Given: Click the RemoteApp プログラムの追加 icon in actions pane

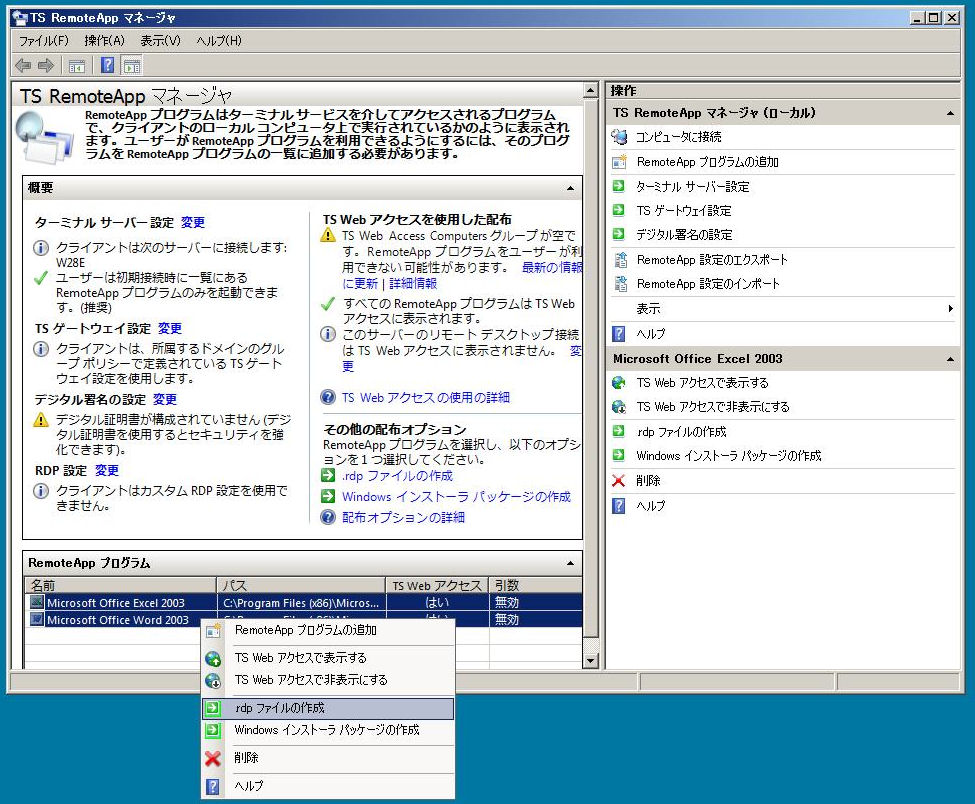Looking at the screenshot, I should pos(619,162).
